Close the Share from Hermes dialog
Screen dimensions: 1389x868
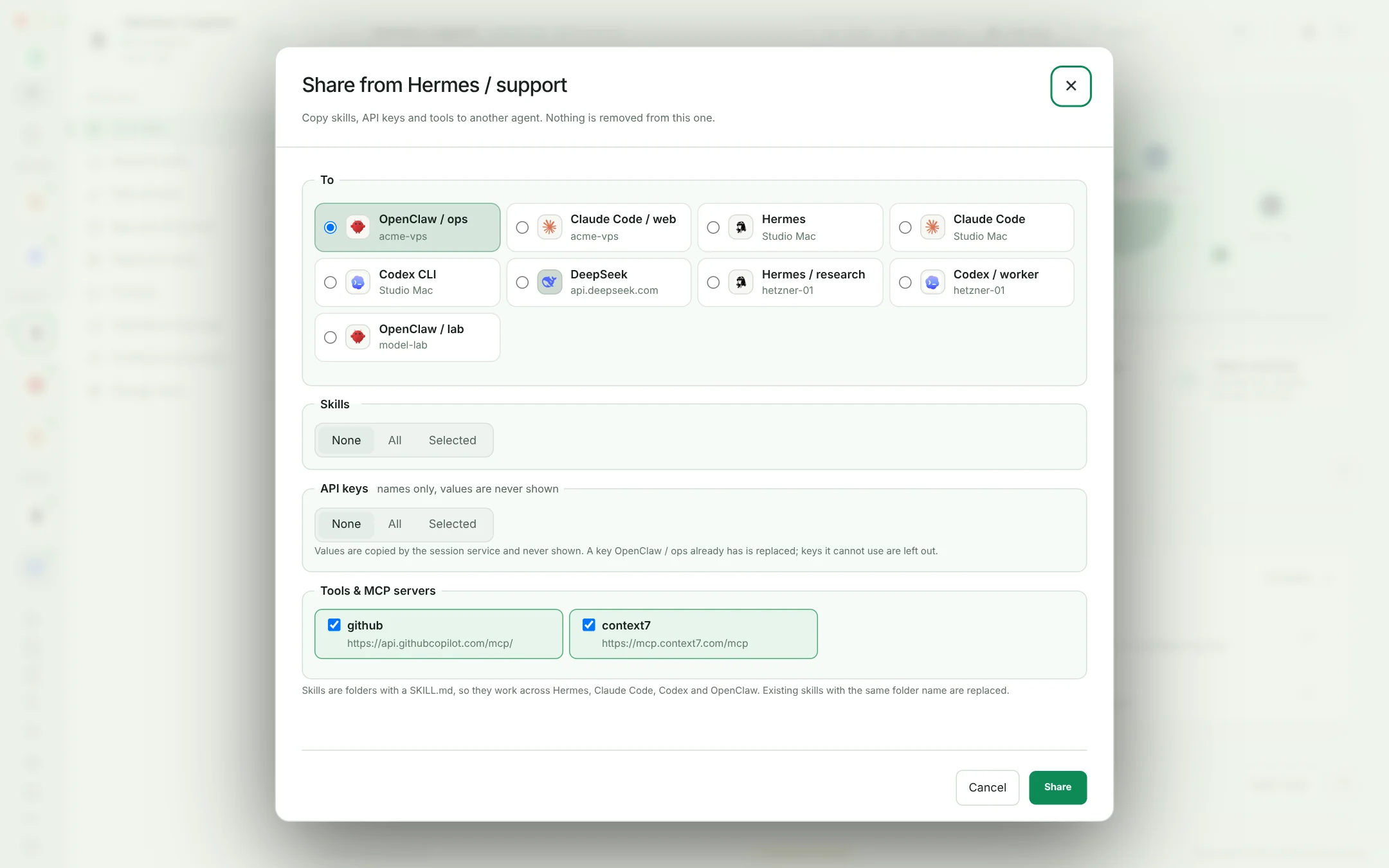click(1071, 86)
